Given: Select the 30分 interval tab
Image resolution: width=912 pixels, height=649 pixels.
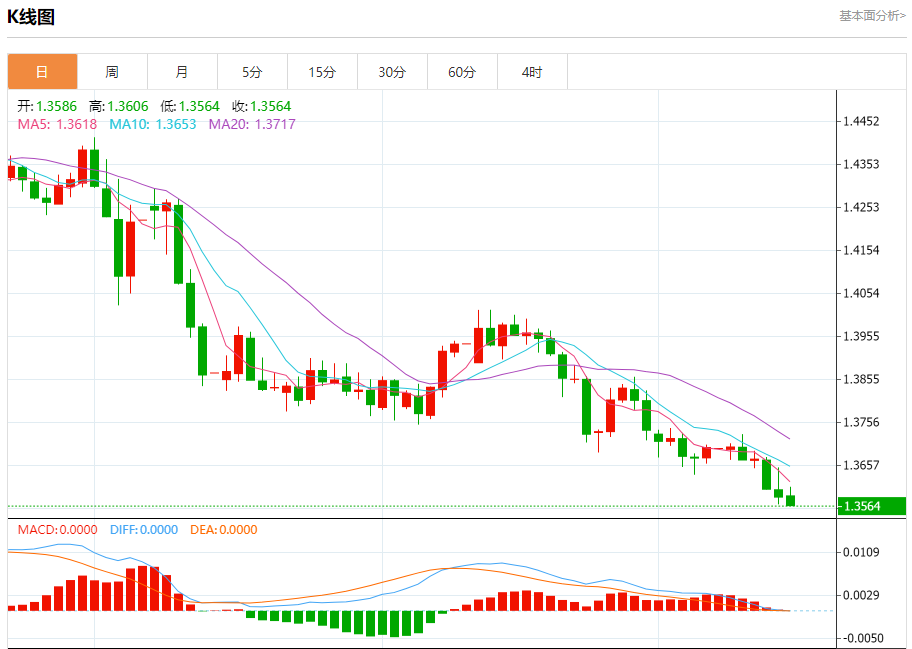Looking at the screenshot, I should pyautogui.click(x=392, y=72).
